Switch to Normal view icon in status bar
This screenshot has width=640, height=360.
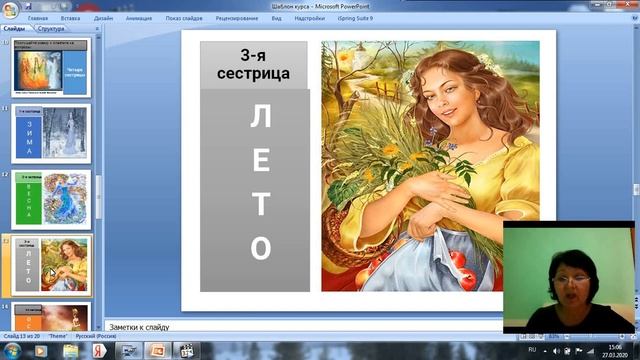click(524, 337)
